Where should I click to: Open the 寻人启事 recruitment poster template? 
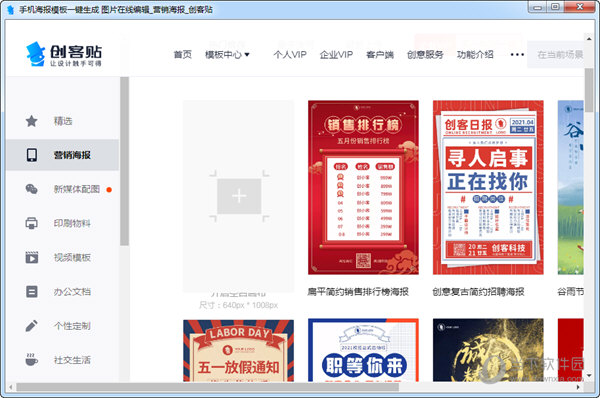tap(488, 188)
